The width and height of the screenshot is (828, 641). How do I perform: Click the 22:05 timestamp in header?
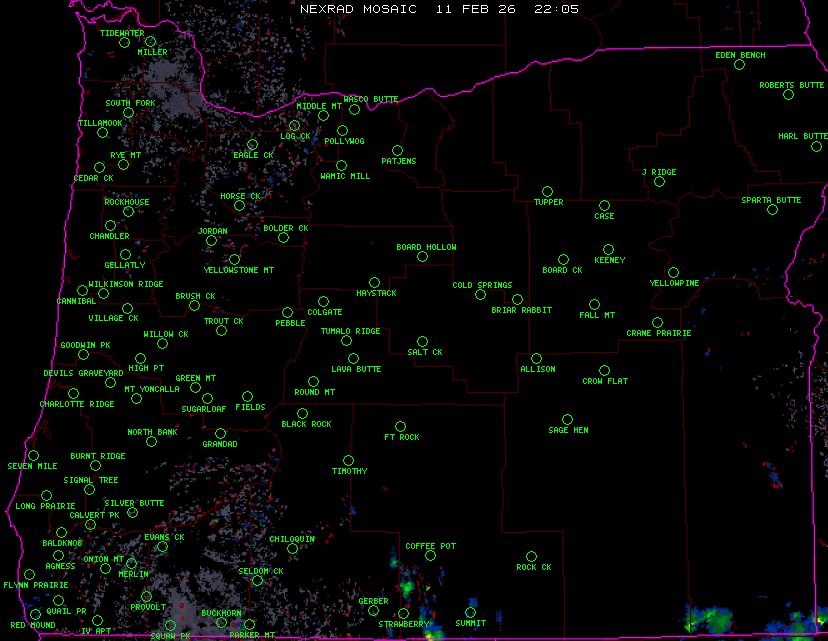557,8
